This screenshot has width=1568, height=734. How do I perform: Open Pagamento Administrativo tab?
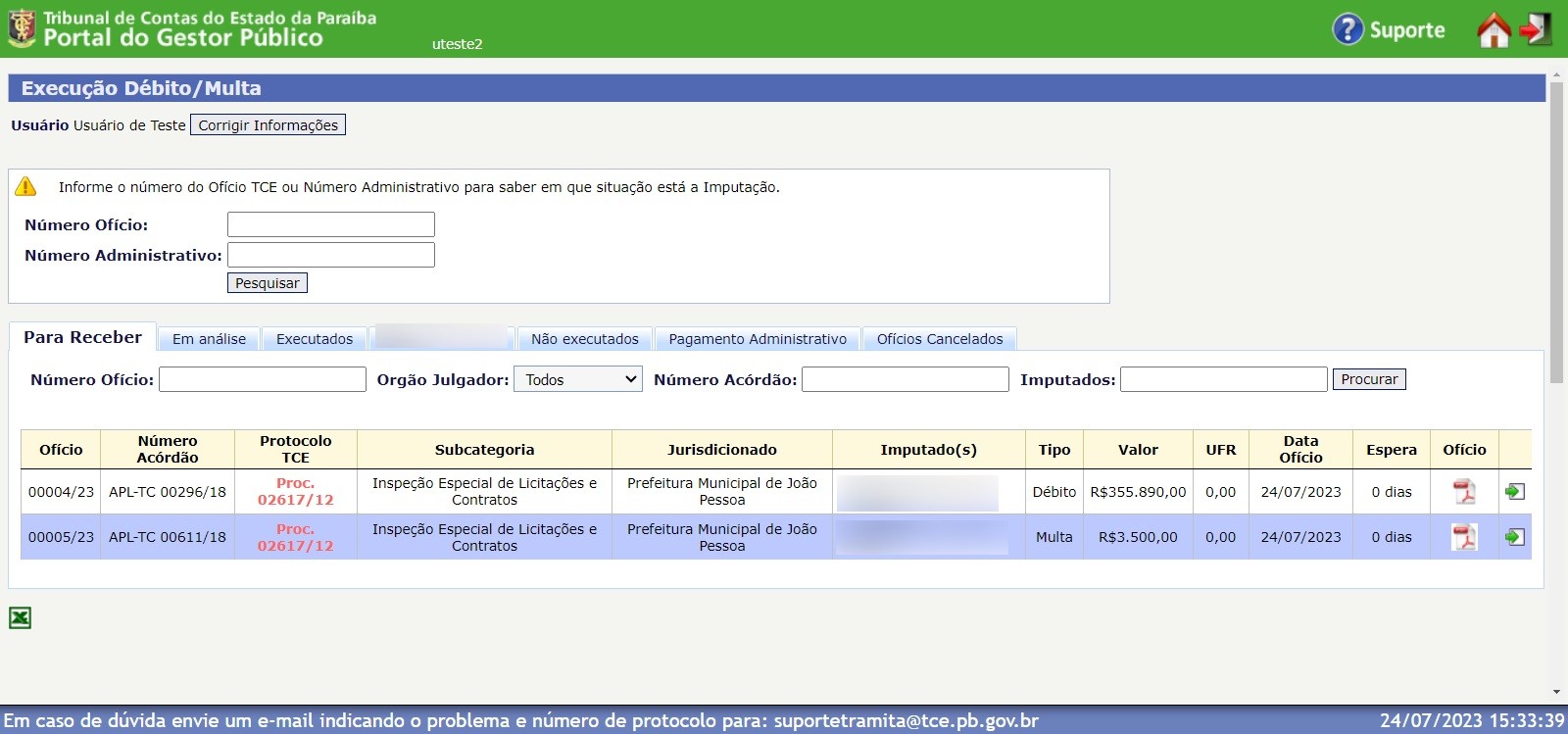(x=758, y=339)
